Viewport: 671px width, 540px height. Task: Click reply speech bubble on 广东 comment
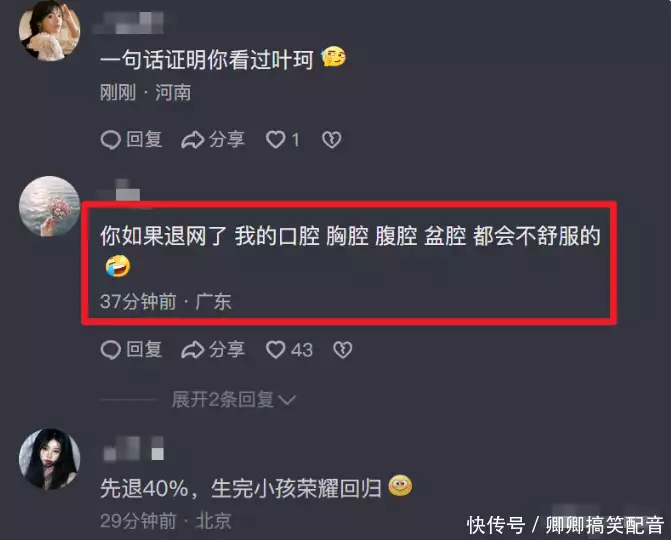(x=110, y=350)
